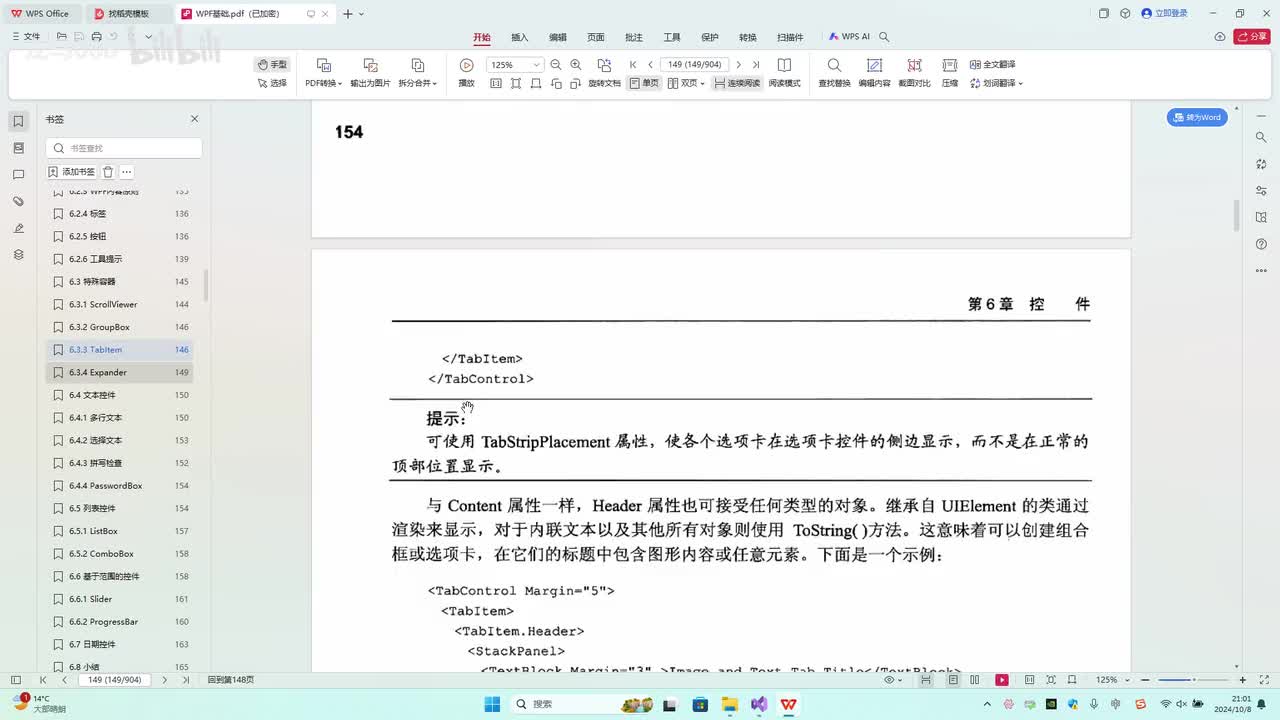Open the 125% zoom level combo box
Image resolution: width=1280 pixels, height=720 pixels.
(514, 64)
